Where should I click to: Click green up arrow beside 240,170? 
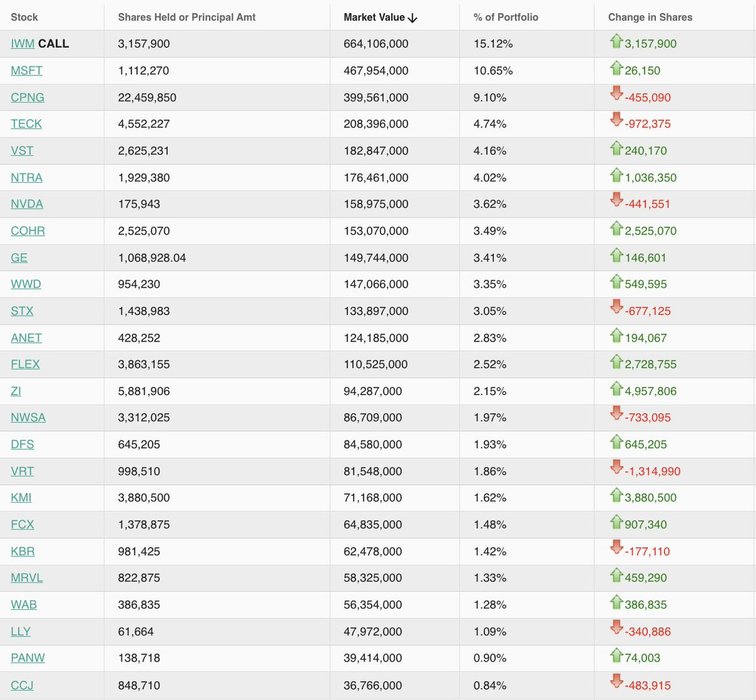tap(616, 148)
